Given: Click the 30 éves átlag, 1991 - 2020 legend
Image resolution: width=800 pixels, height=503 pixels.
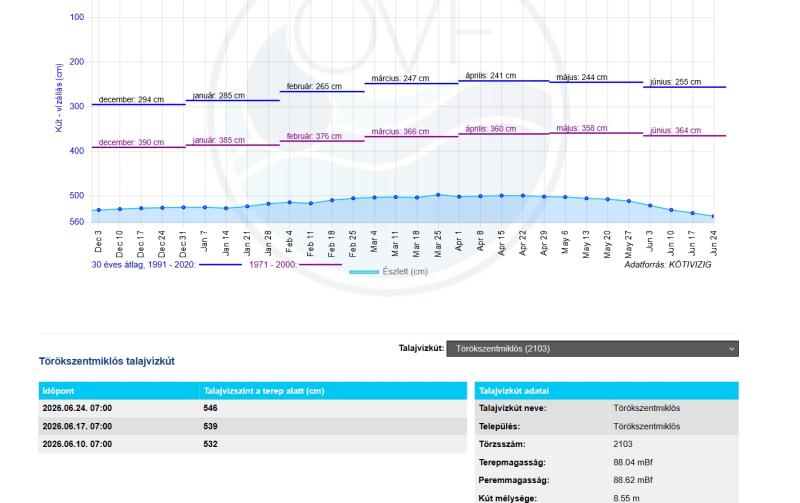Looking at the screenshot, I should 143,264.
